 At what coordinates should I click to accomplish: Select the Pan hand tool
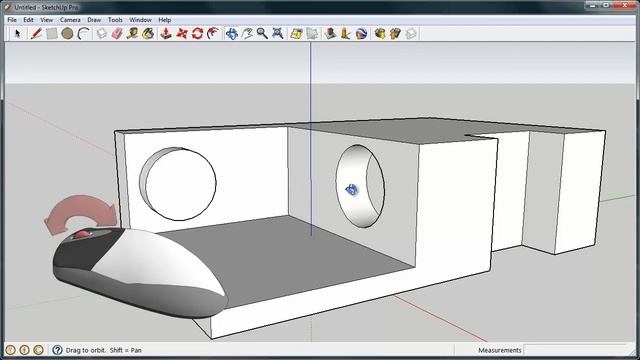(247, 33)
